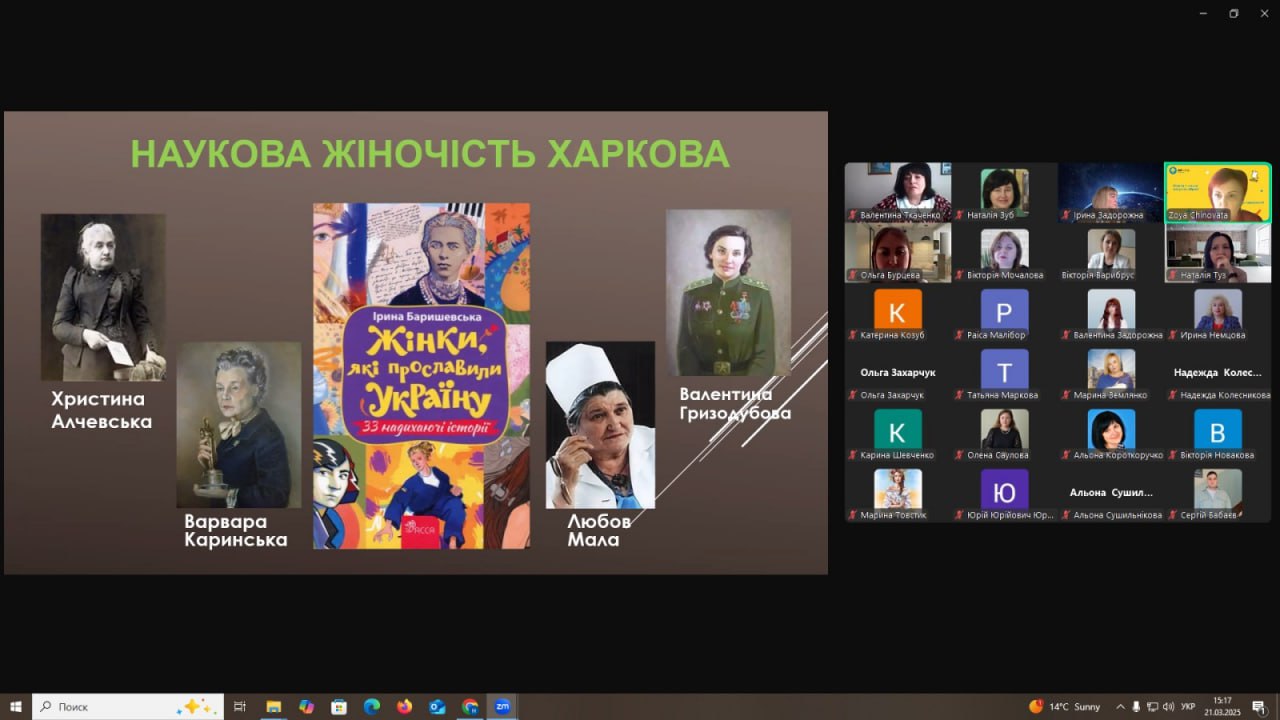The image size is (1280, 720).
Task: Select Надежда Колесникова's participant tile
Action: click(1218, 372)
